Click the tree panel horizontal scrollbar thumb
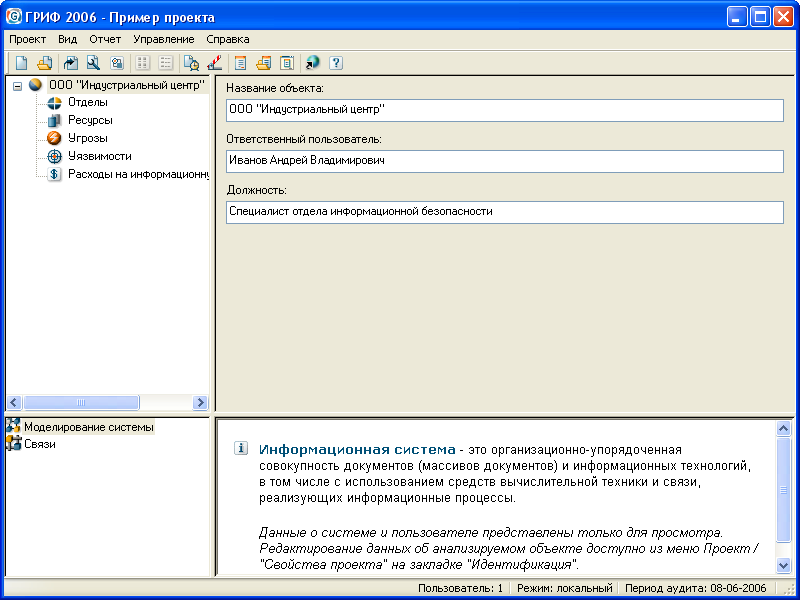Image resolution: width=800 pixels, height=600 pixels. pos(81,403)
